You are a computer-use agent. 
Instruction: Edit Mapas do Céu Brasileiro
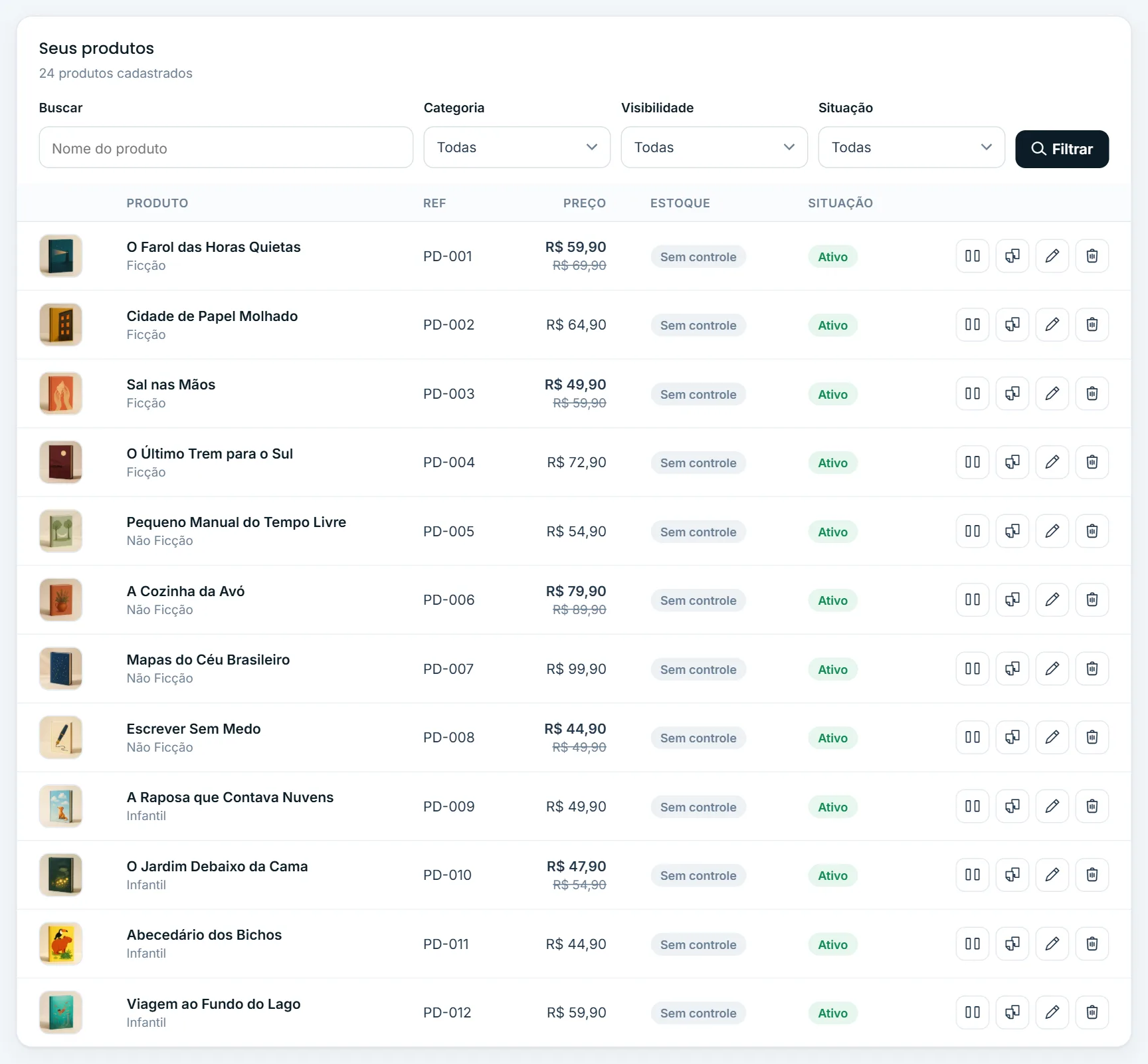(1052, 669)
